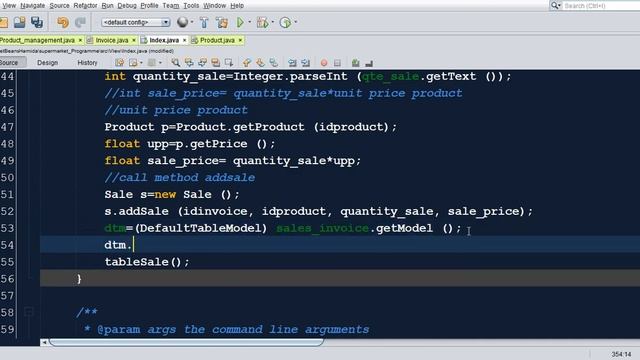
Task: Open the Profile menu
Action: click(x=149, y=6)
